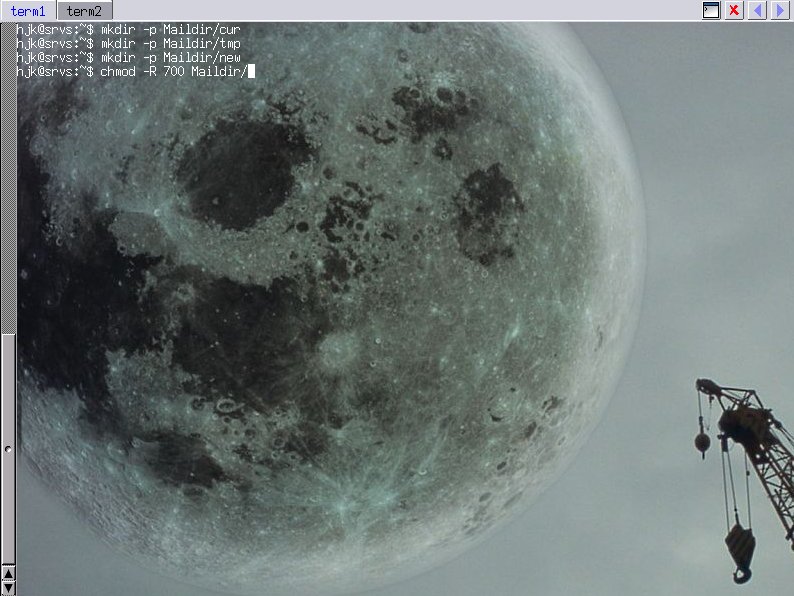794x596 pixels.
Task: Click the left blue arrow icon
Action: (x=757, y=10)
